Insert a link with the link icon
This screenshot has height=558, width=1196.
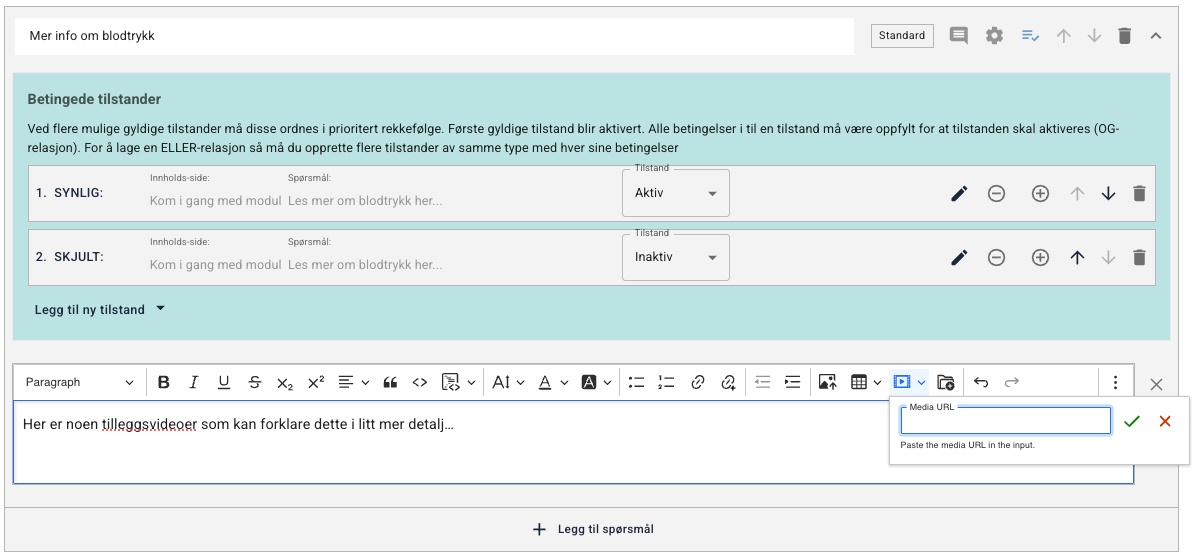point(697,383)
